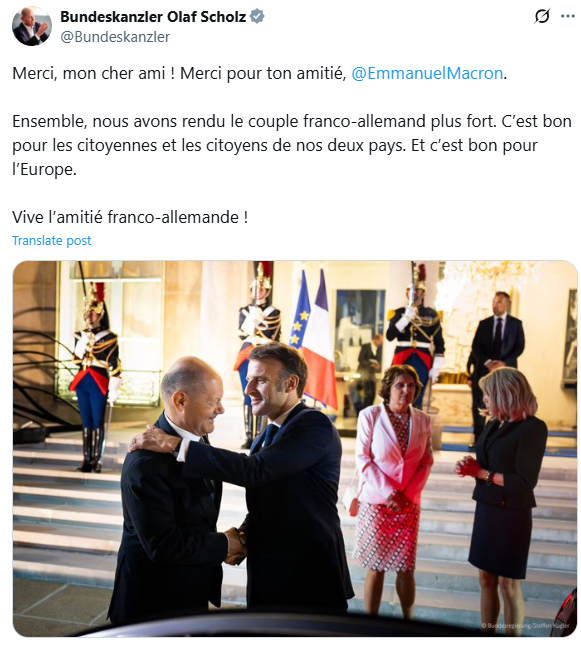
Task: Click the 'Merci, mon cher ami' sentence
Action: [93, 73]
